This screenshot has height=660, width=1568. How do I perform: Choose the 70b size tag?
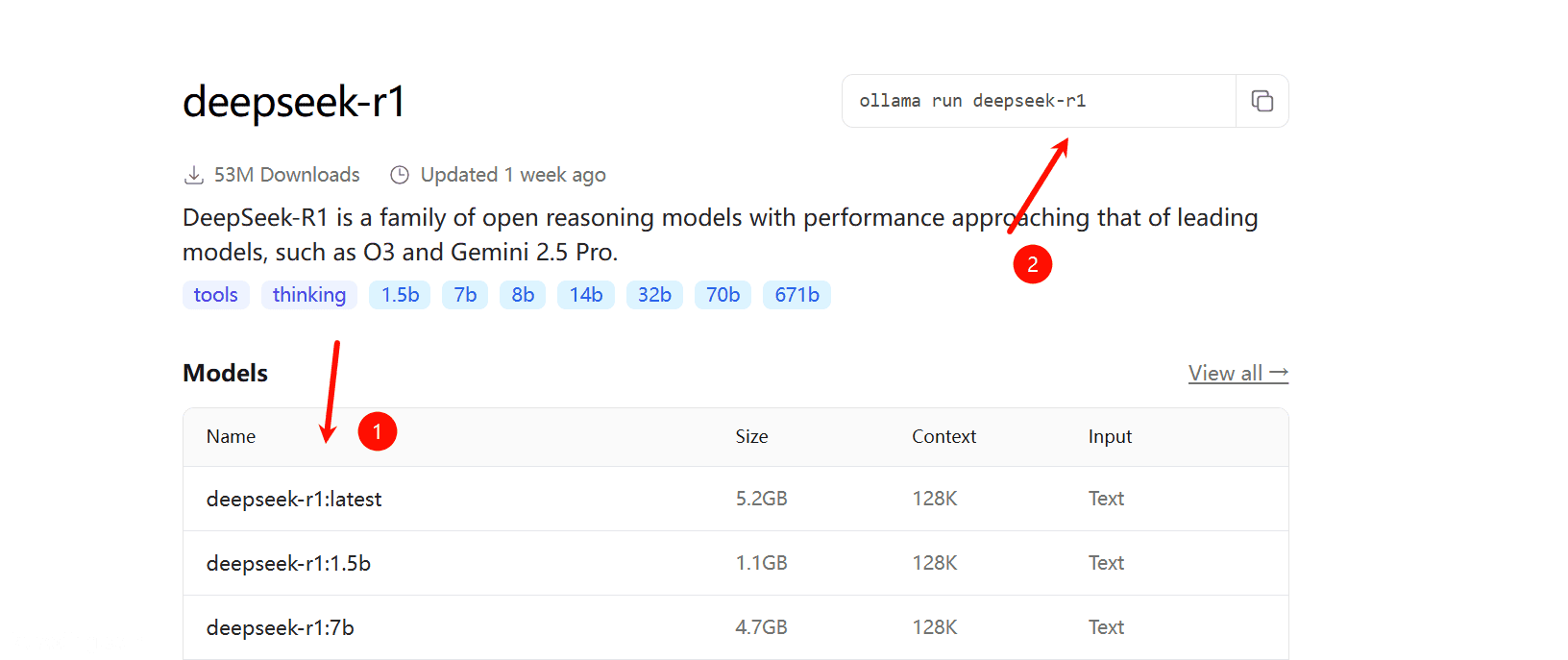pyautogui.click(x=723, y=295)
